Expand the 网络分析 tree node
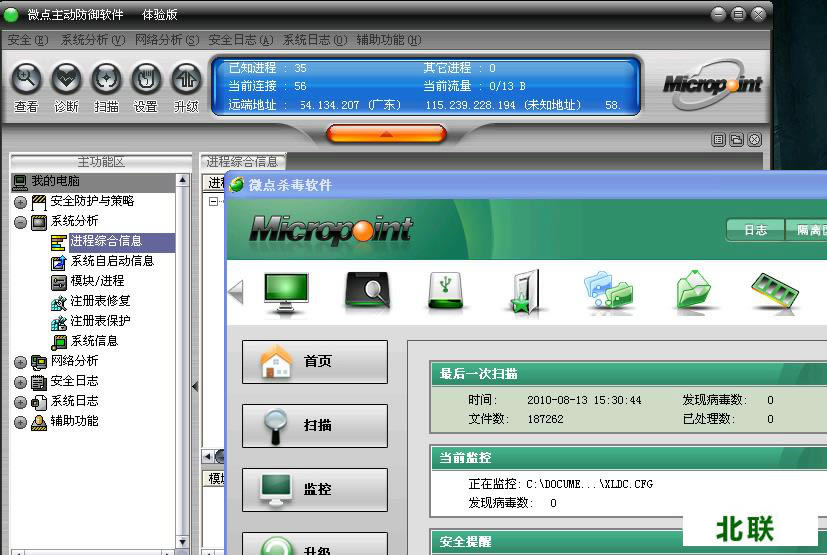The image size is (827, 555). (x=20, y=361)
